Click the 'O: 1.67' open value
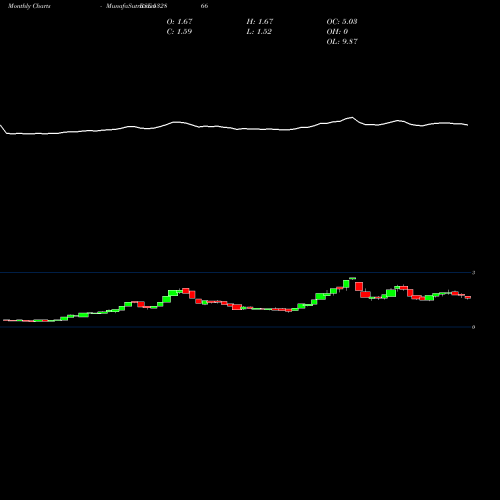 (x=179, y=21)
